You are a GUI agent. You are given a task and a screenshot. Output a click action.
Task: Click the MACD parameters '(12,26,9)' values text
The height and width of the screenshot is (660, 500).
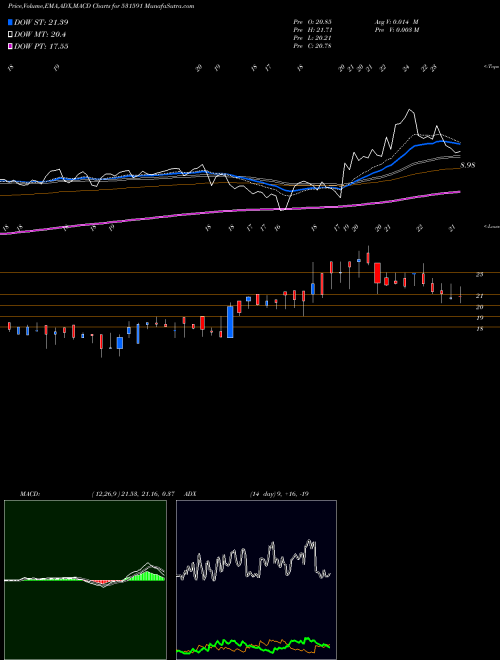point(133,494)
